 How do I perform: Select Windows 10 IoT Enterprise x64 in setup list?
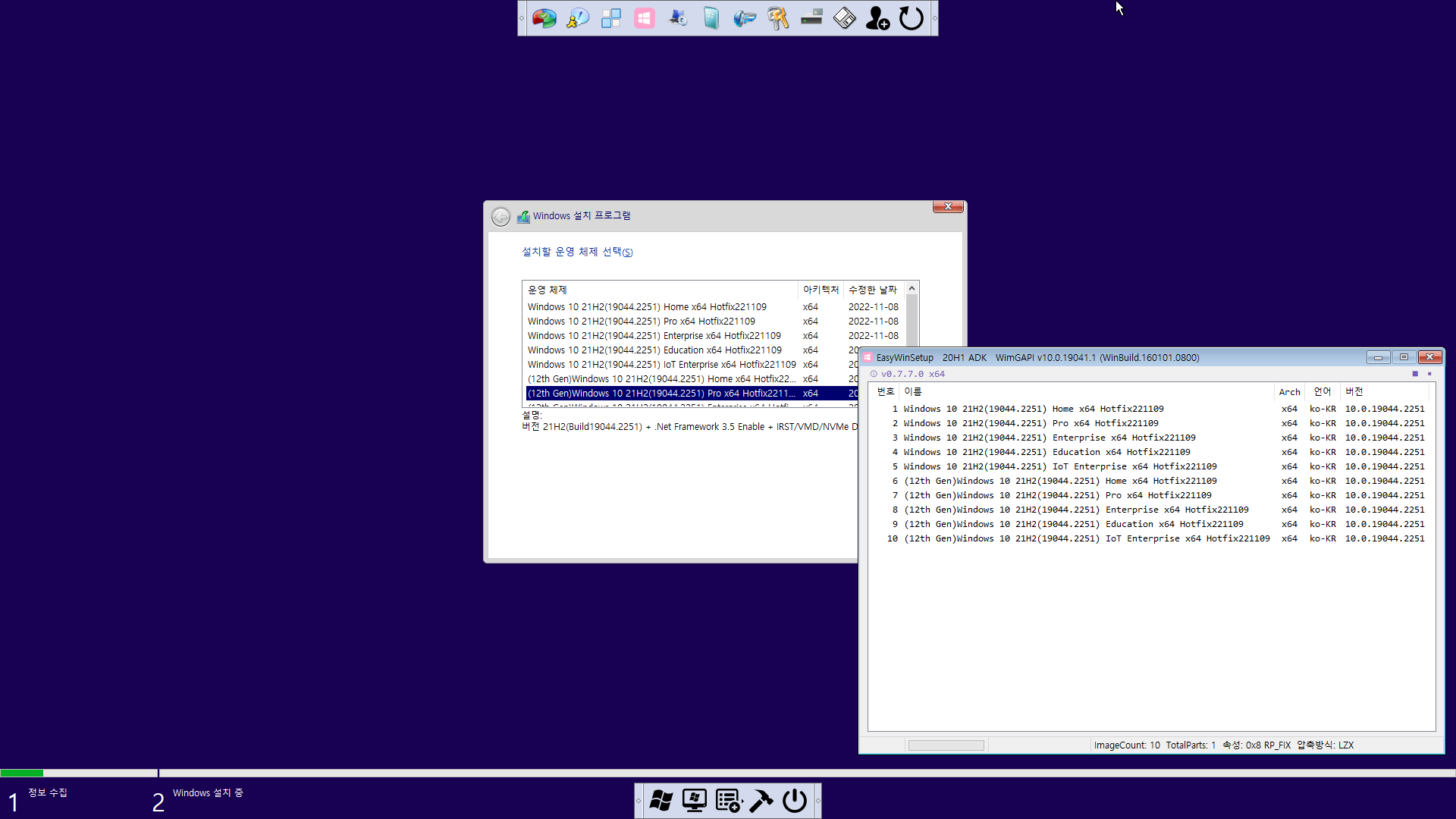tap(692, 365)
